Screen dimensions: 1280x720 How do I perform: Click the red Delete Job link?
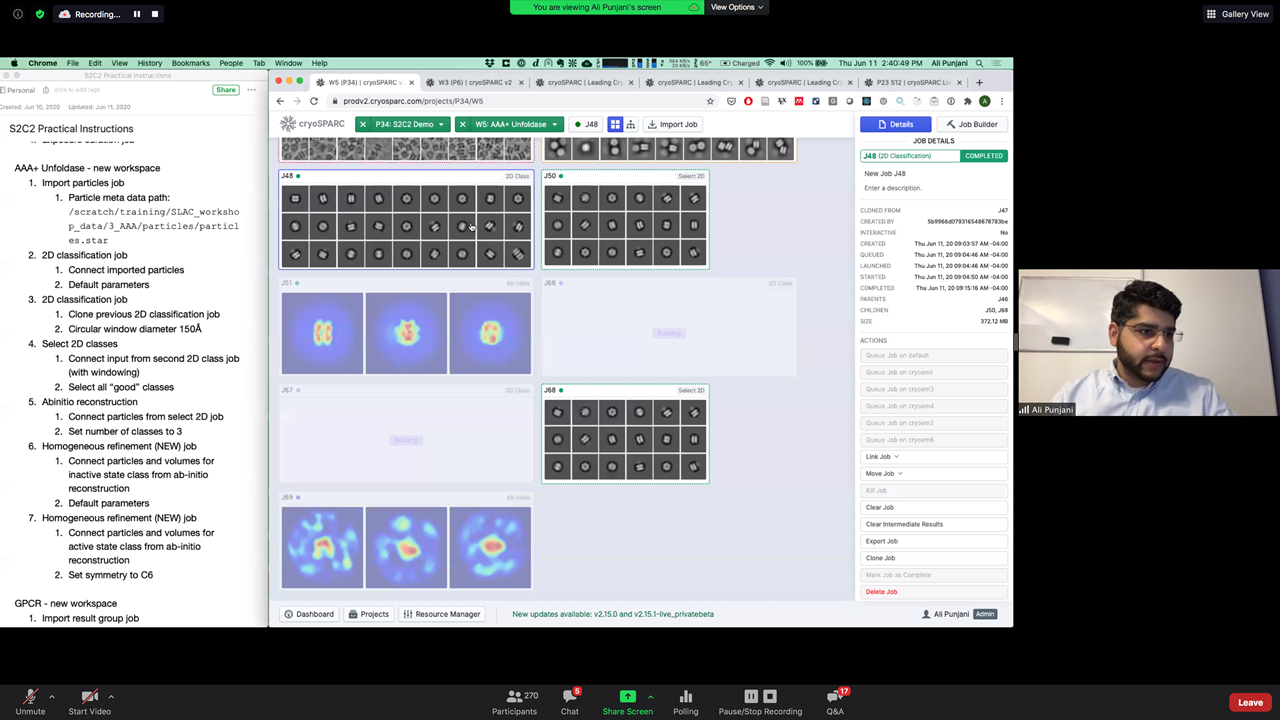click(881, 592)
